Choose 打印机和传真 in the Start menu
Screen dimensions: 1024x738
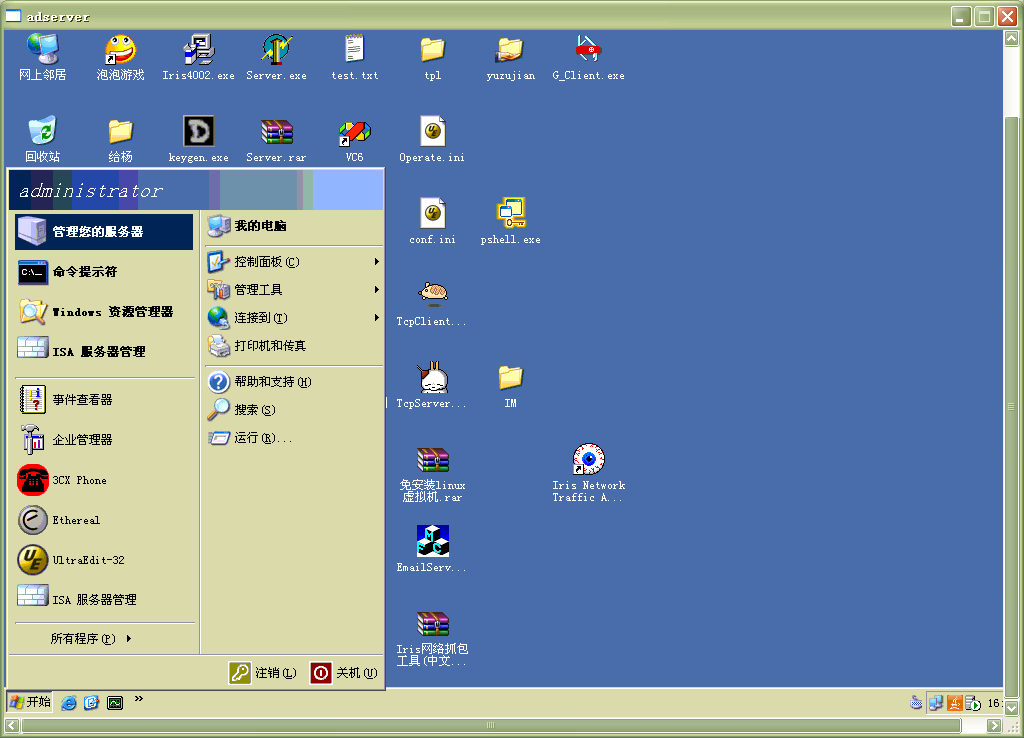point(270,346)
